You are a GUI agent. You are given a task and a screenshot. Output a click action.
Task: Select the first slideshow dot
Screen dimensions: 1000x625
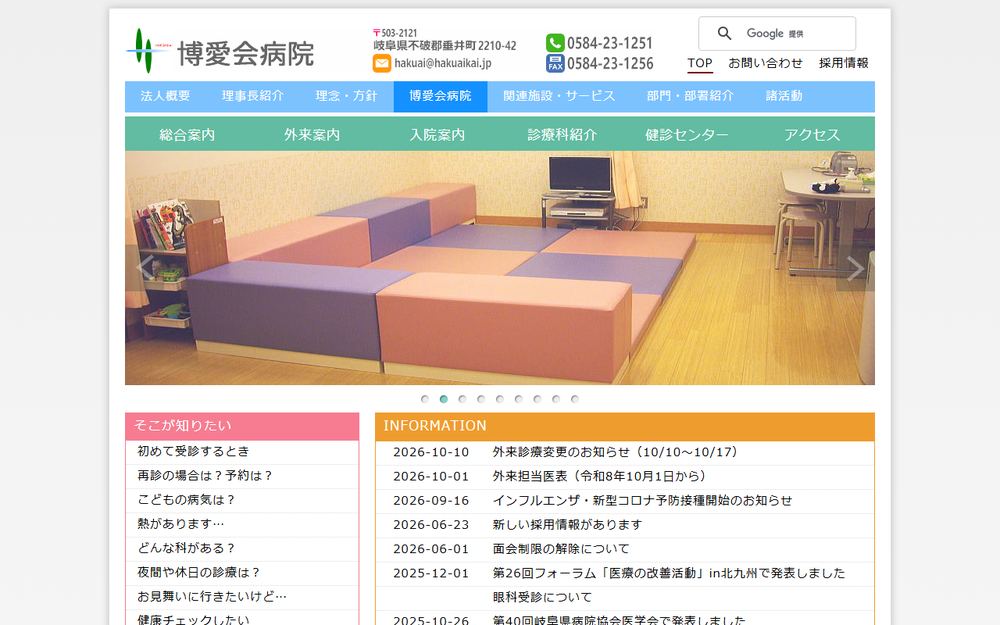pyautogui.click(x=425, y=399)
